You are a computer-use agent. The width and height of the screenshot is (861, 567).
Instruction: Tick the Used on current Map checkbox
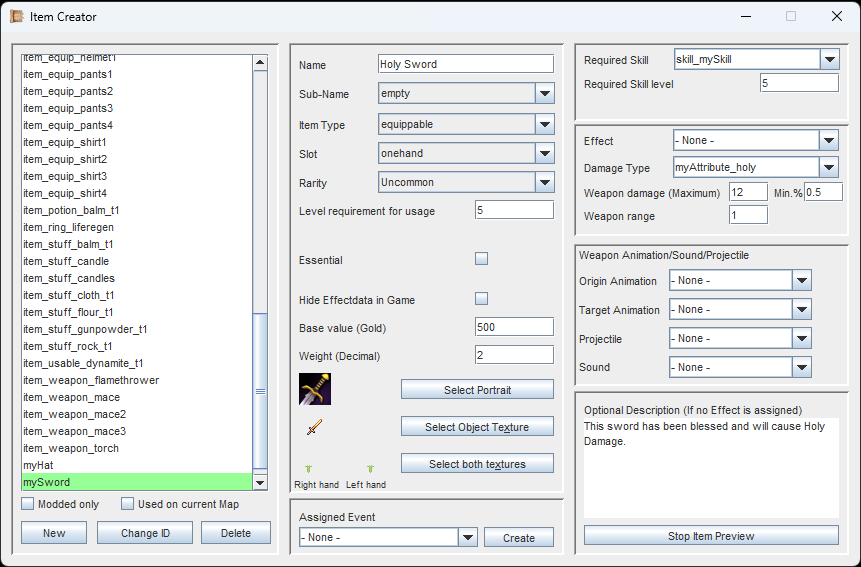[127, 504]
